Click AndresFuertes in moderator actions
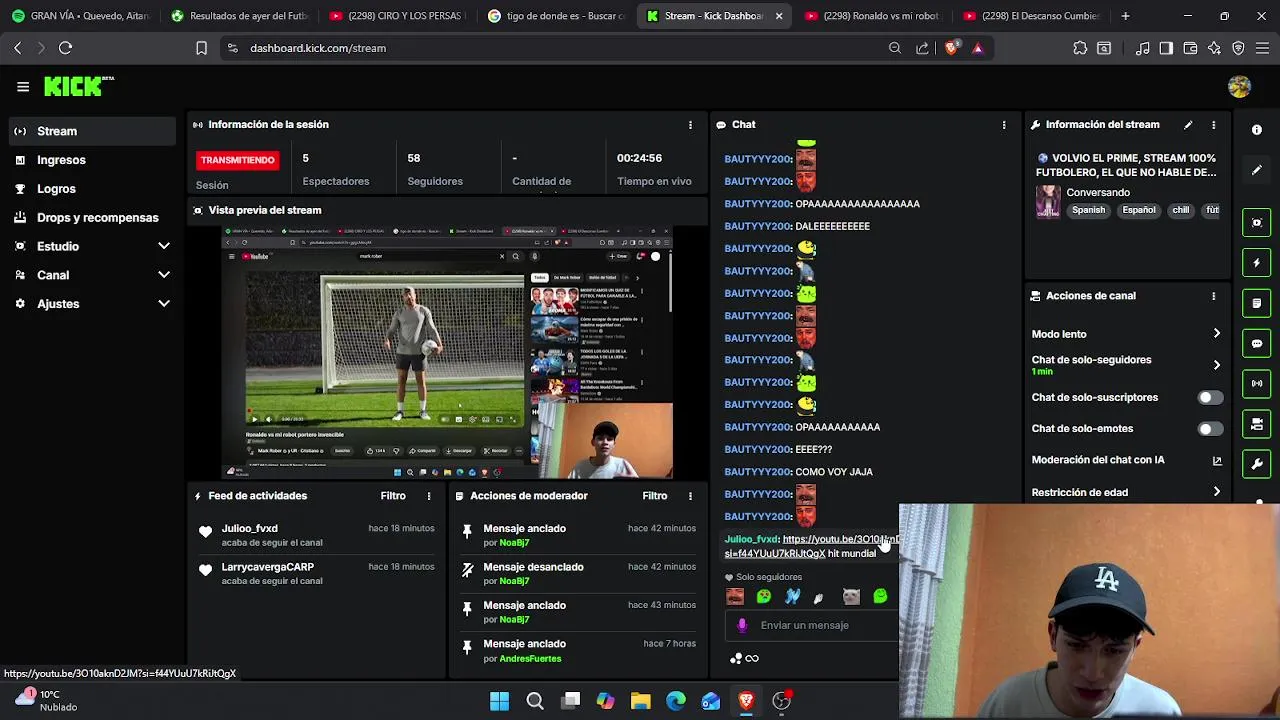The width and height of the screenshot is (1280, 720). click(x=530, y=659)
